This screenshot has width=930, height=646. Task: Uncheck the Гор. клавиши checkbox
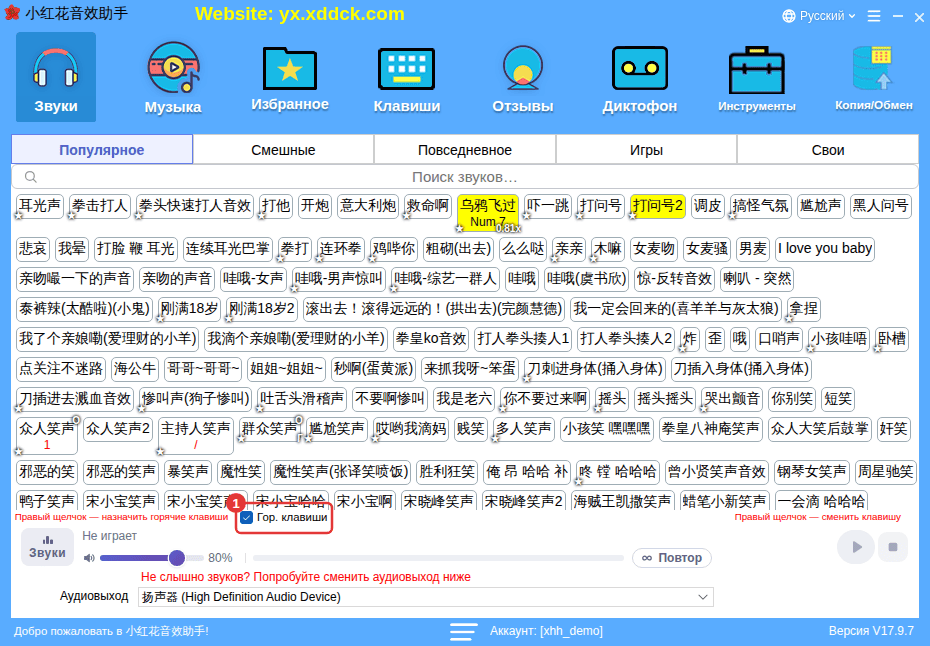(246, 517)
